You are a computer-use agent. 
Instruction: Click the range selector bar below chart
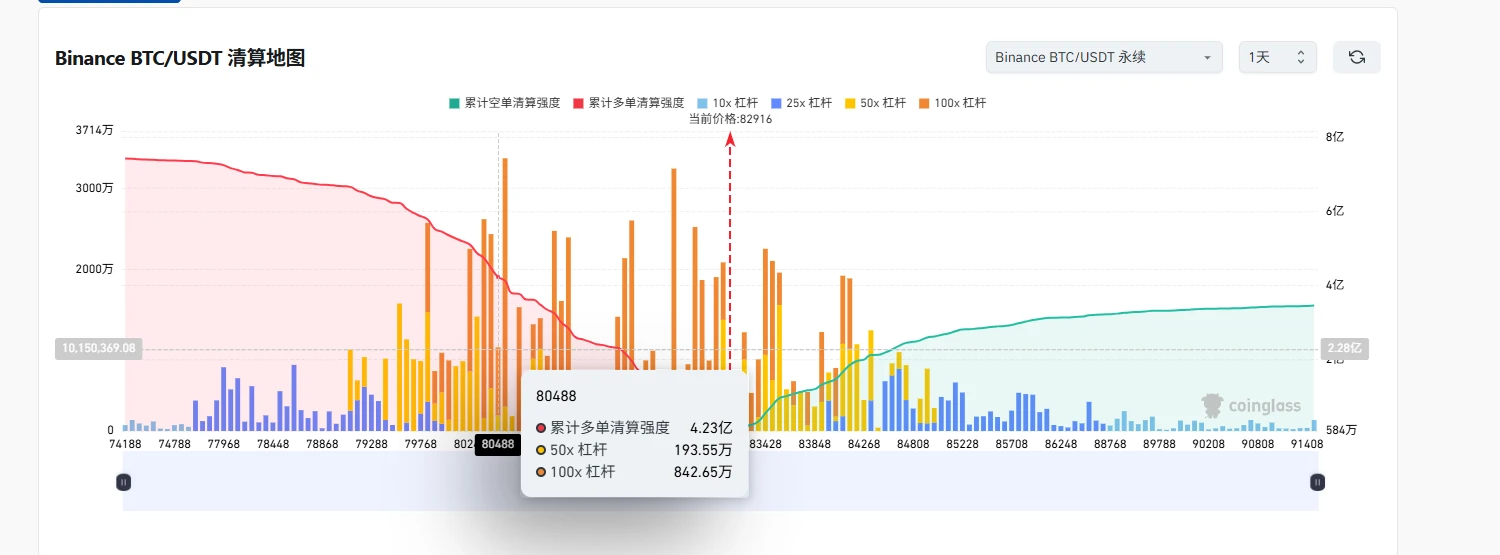[720, 482]
